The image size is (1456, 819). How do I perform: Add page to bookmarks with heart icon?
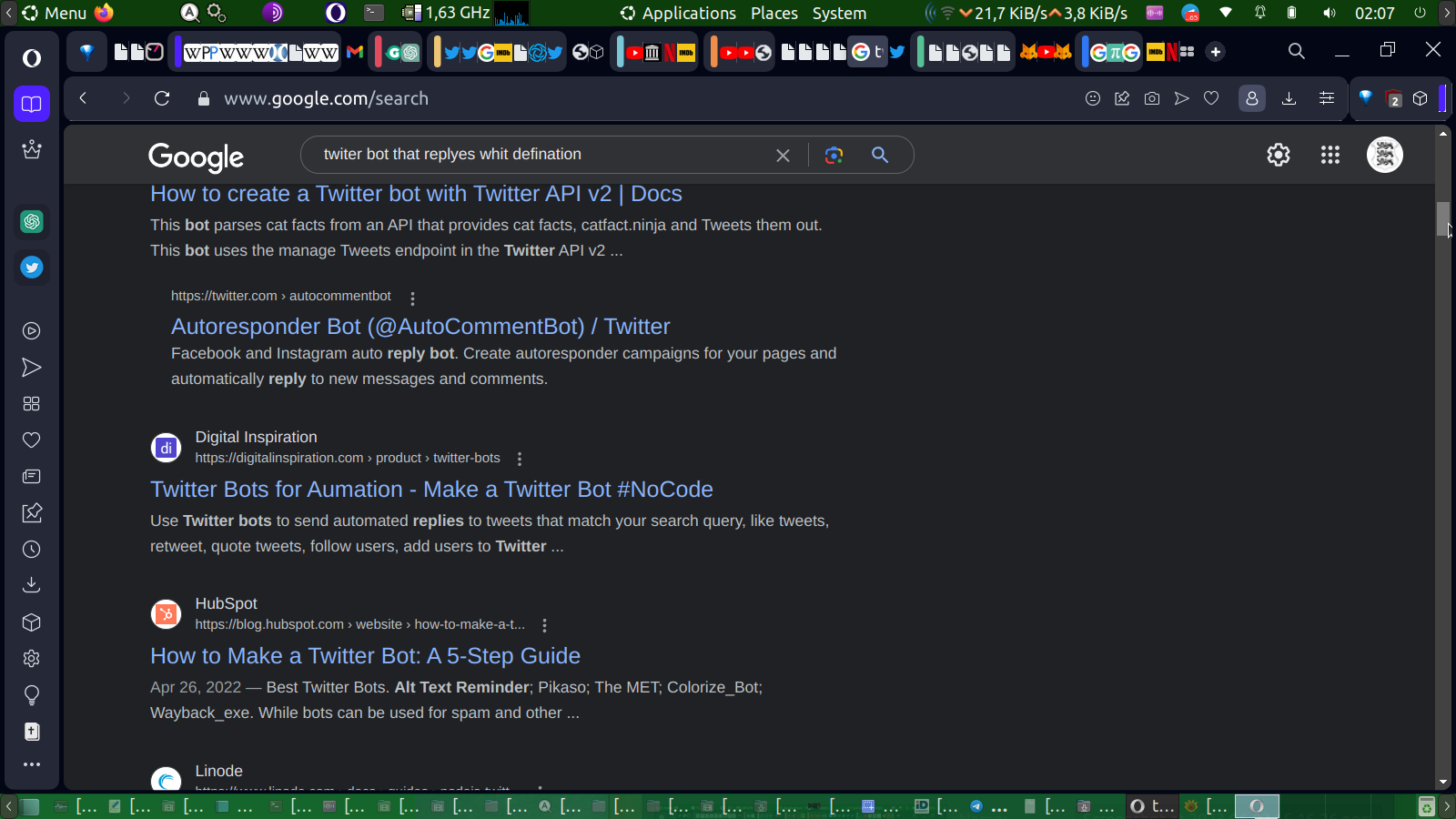click(x=1211, y=98)
